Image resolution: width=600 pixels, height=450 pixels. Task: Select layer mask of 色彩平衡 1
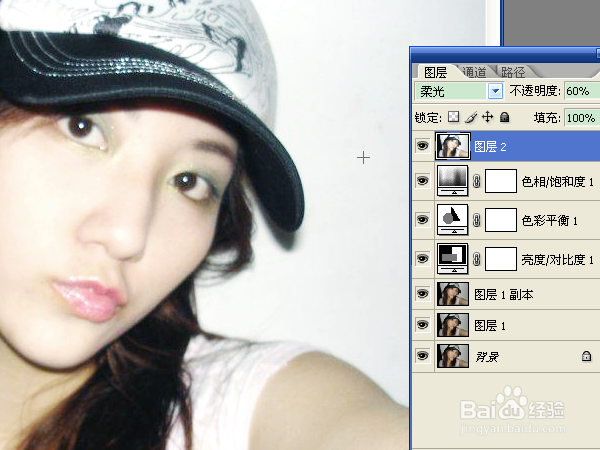(501, 220)
